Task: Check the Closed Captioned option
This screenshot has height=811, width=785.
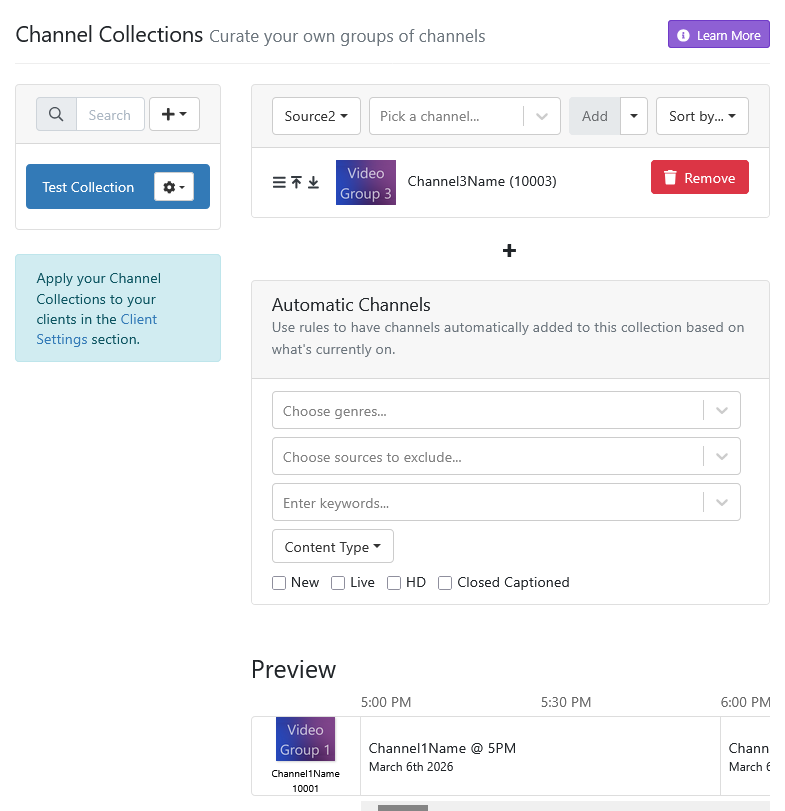Action: 445,583
